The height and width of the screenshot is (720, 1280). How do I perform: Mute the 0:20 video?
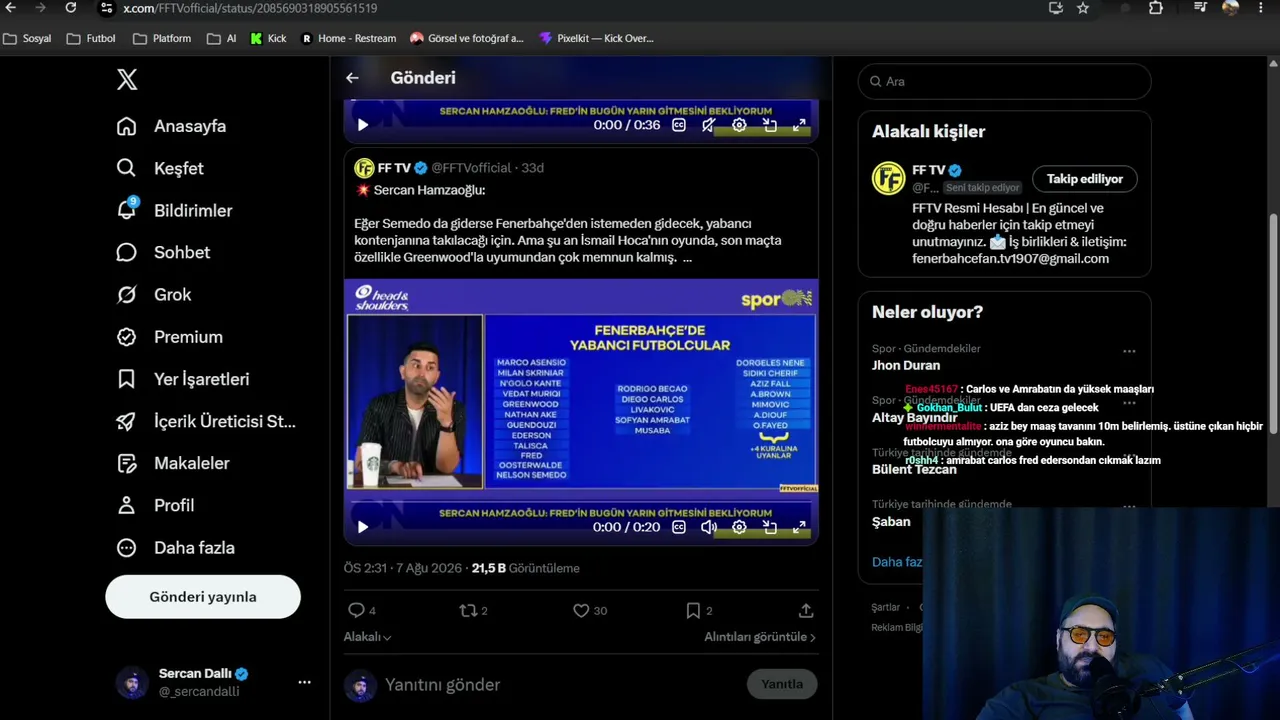point(709,527)
